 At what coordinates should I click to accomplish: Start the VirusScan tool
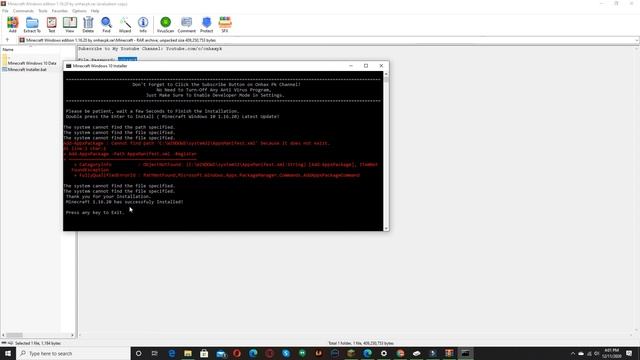165,24
